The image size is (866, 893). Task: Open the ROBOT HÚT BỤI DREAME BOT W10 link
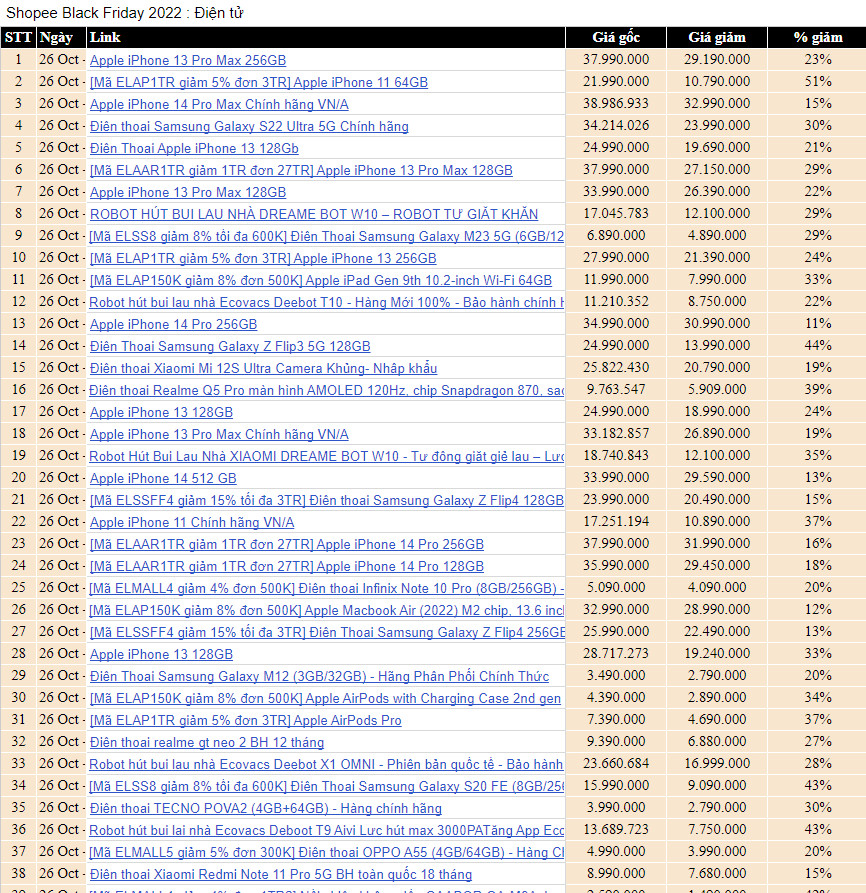tap(314, 214)
